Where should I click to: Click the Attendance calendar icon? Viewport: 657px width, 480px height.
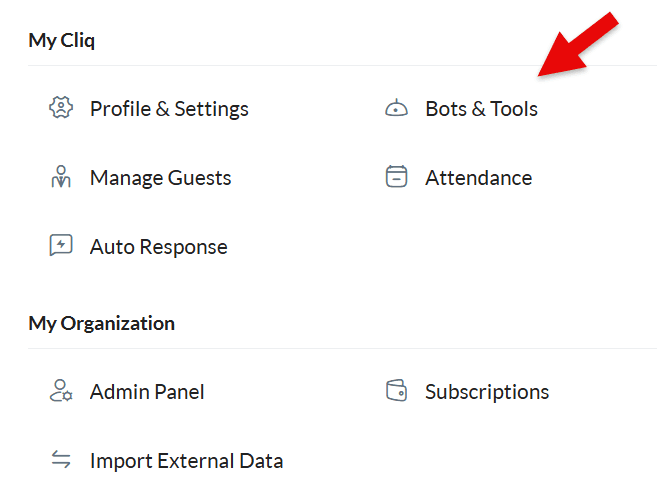(396, 177)
